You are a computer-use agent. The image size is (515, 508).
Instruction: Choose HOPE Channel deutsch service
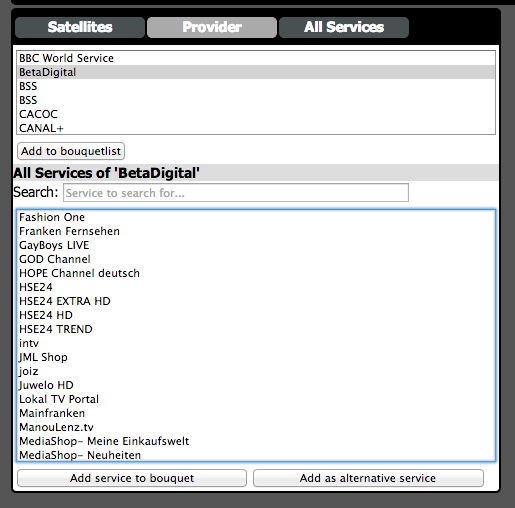click(x=256, y=273)
